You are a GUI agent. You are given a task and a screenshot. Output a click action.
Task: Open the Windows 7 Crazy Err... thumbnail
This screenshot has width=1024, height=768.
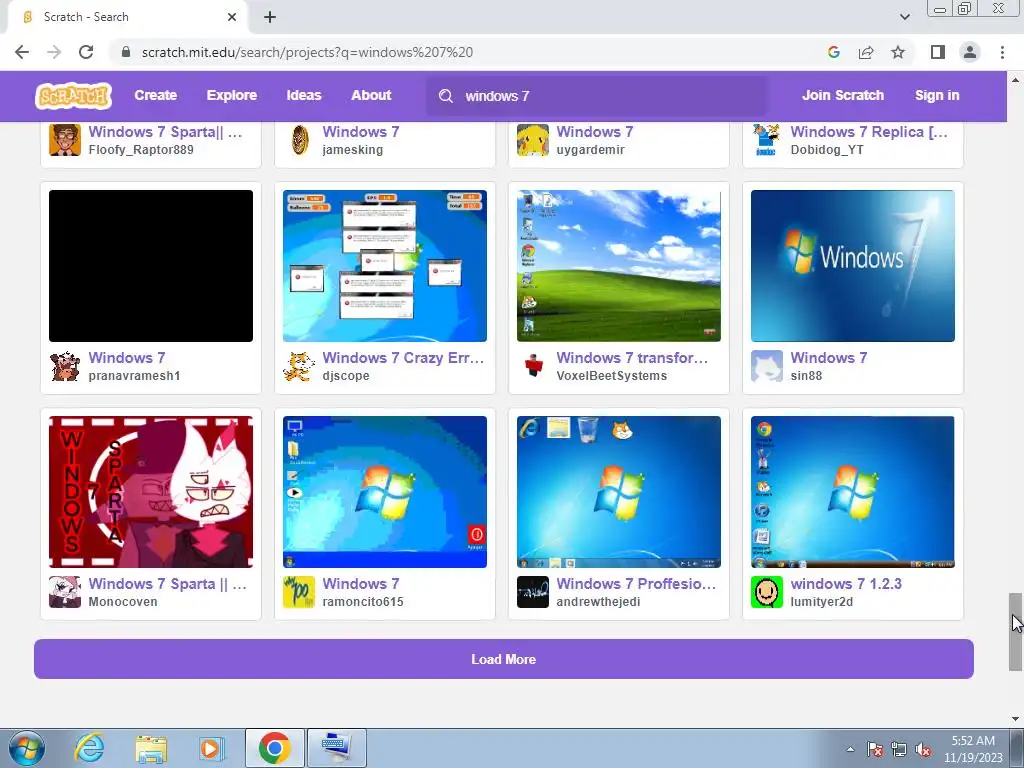[385, 266]
